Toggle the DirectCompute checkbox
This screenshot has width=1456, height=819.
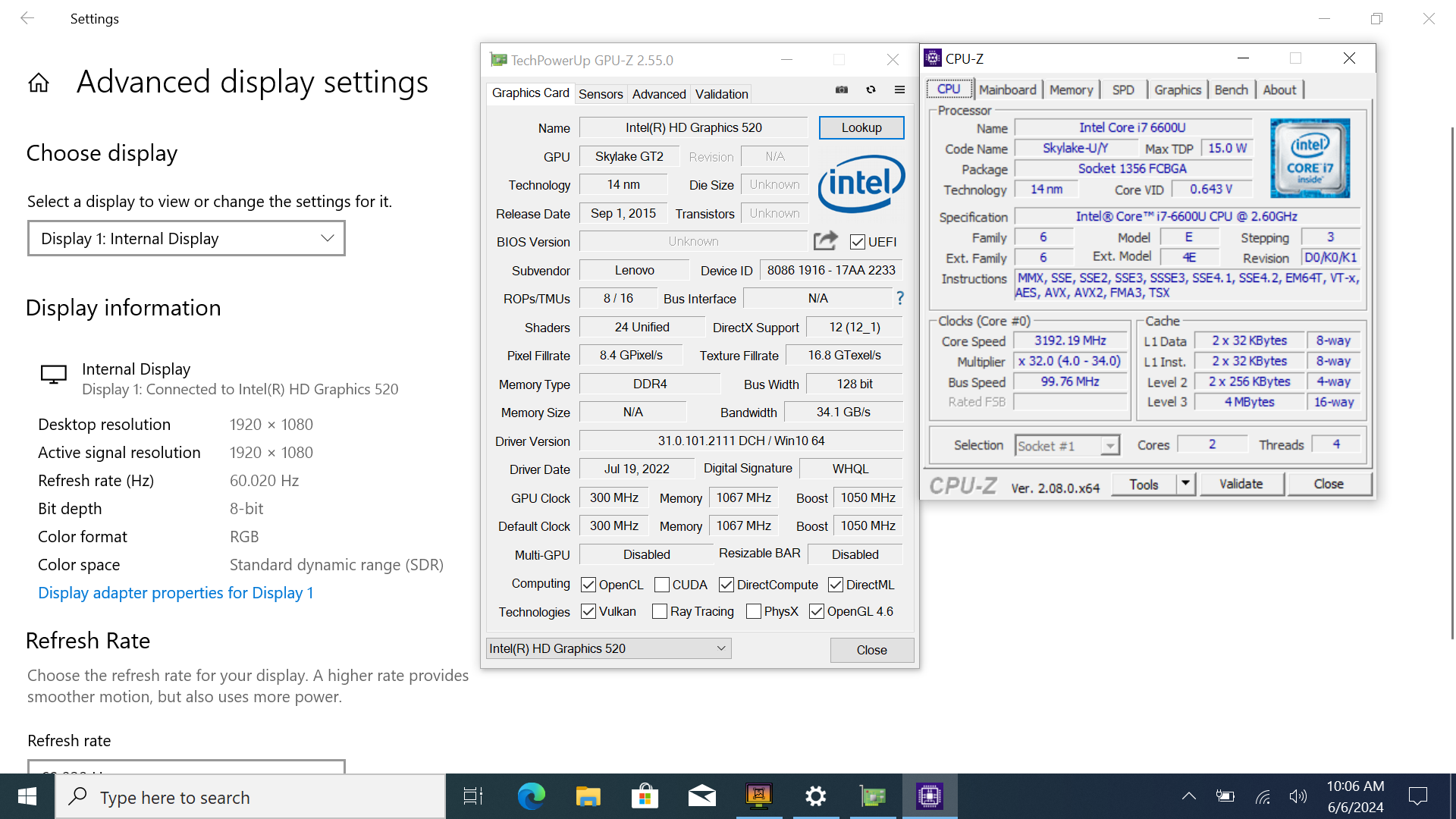[726, 585]
